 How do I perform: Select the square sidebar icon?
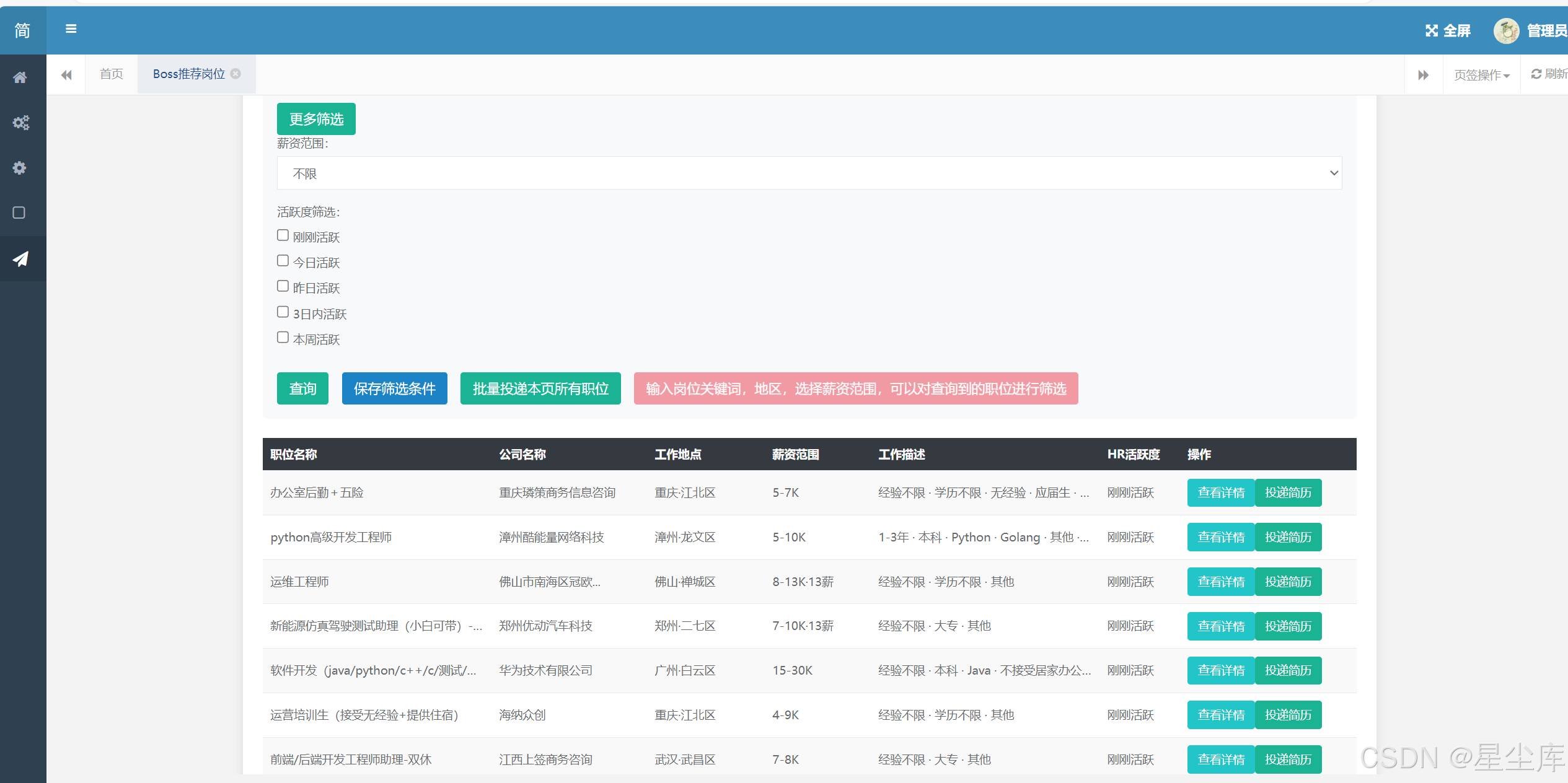point(19,213)
